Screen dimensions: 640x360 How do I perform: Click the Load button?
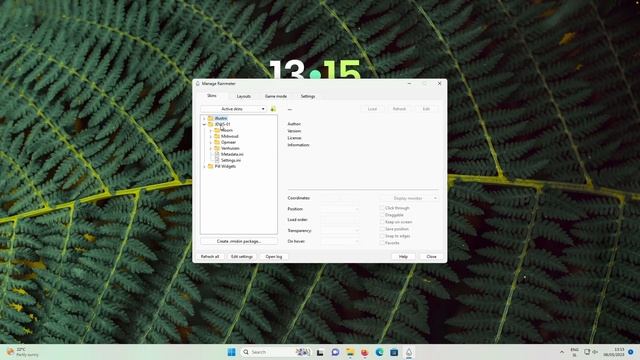[372, 109]
